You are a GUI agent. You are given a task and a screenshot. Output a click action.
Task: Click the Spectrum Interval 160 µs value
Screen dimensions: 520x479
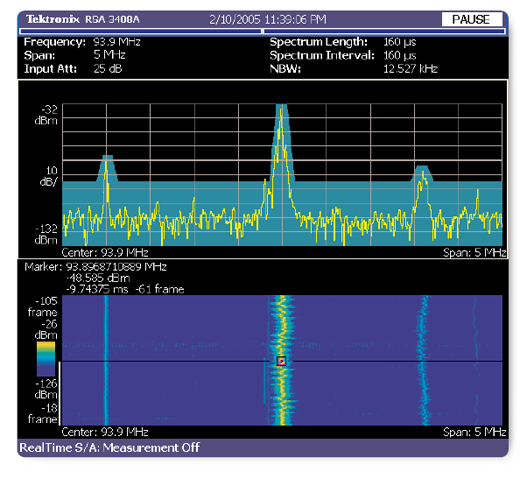[x=400, y=55]
